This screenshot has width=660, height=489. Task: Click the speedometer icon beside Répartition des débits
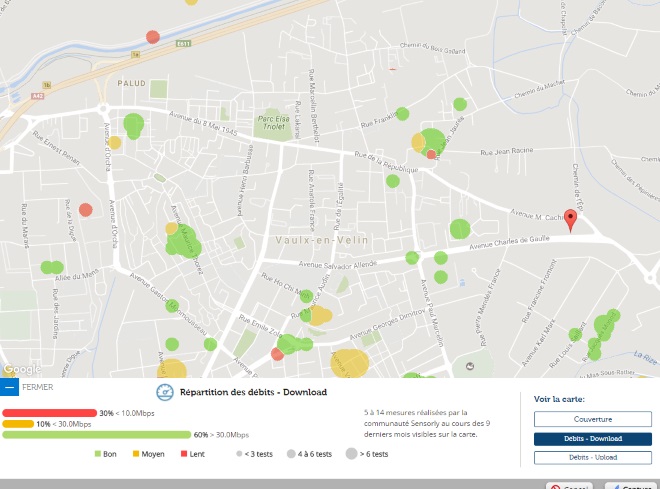coord(166,392)
